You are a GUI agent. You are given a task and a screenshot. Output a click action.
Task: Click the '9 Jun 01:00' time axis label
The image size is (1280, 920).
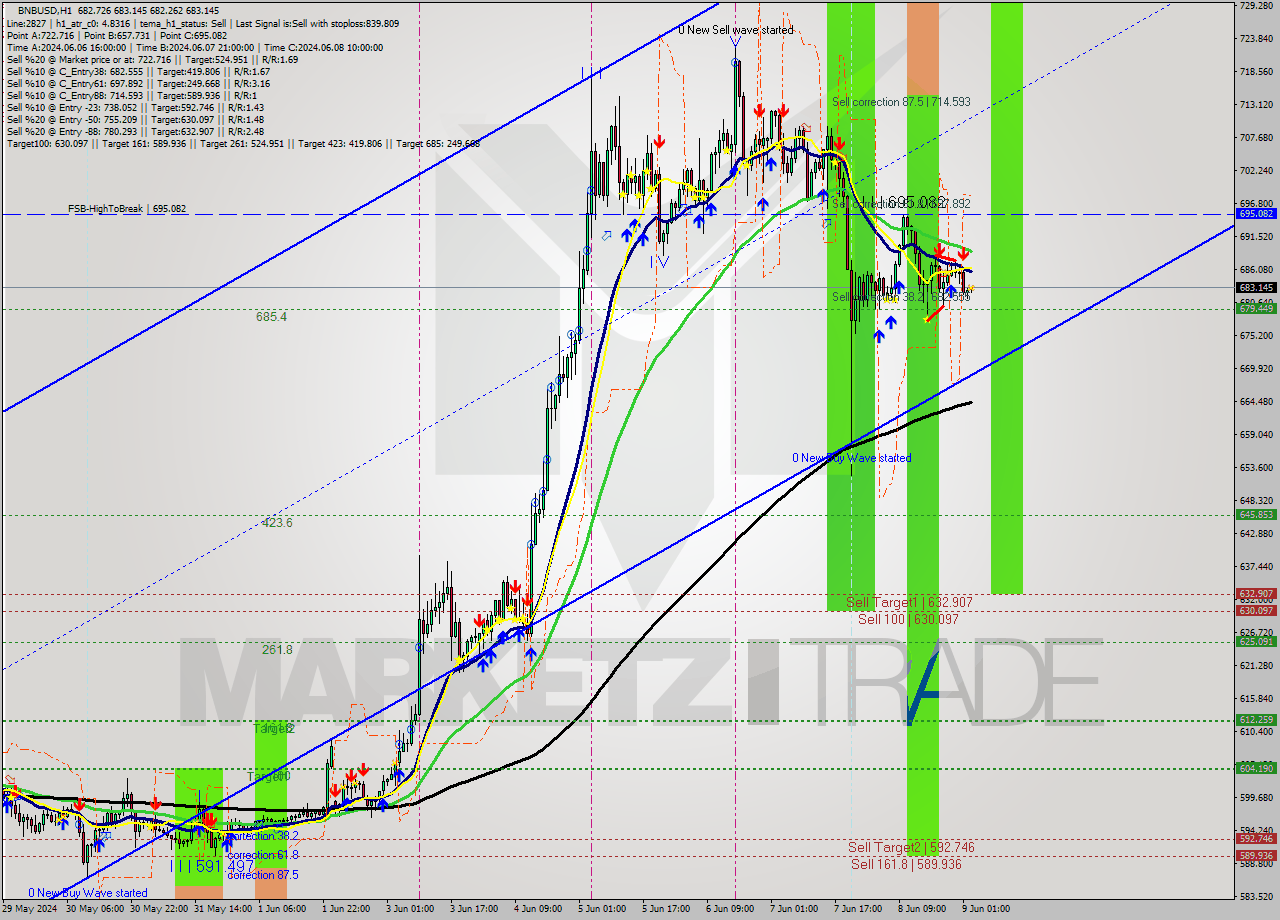point(986,909)
